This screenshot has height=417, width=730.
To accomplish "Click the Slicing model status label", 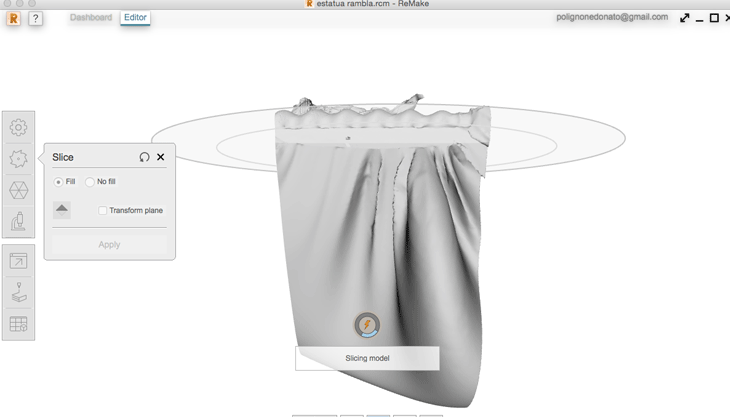I will point(367,358).
